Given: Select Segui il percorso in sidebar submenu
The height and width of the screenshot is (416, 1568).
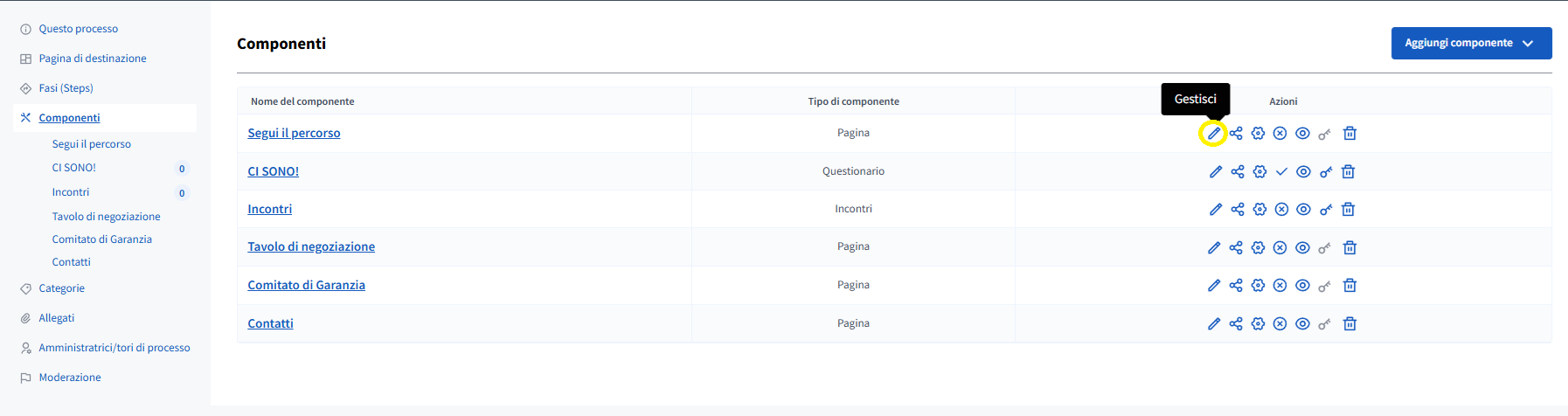Looking at the screenshot, I should point(91,144).
